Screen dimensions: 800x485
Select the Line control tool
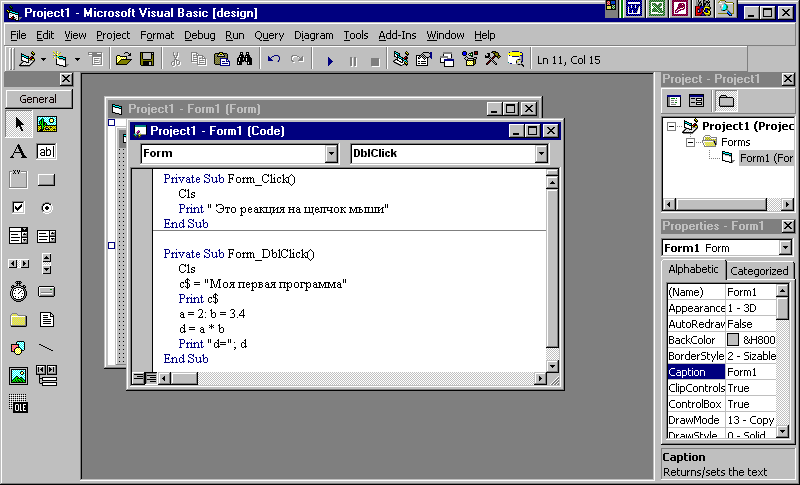tap(46, 348)
